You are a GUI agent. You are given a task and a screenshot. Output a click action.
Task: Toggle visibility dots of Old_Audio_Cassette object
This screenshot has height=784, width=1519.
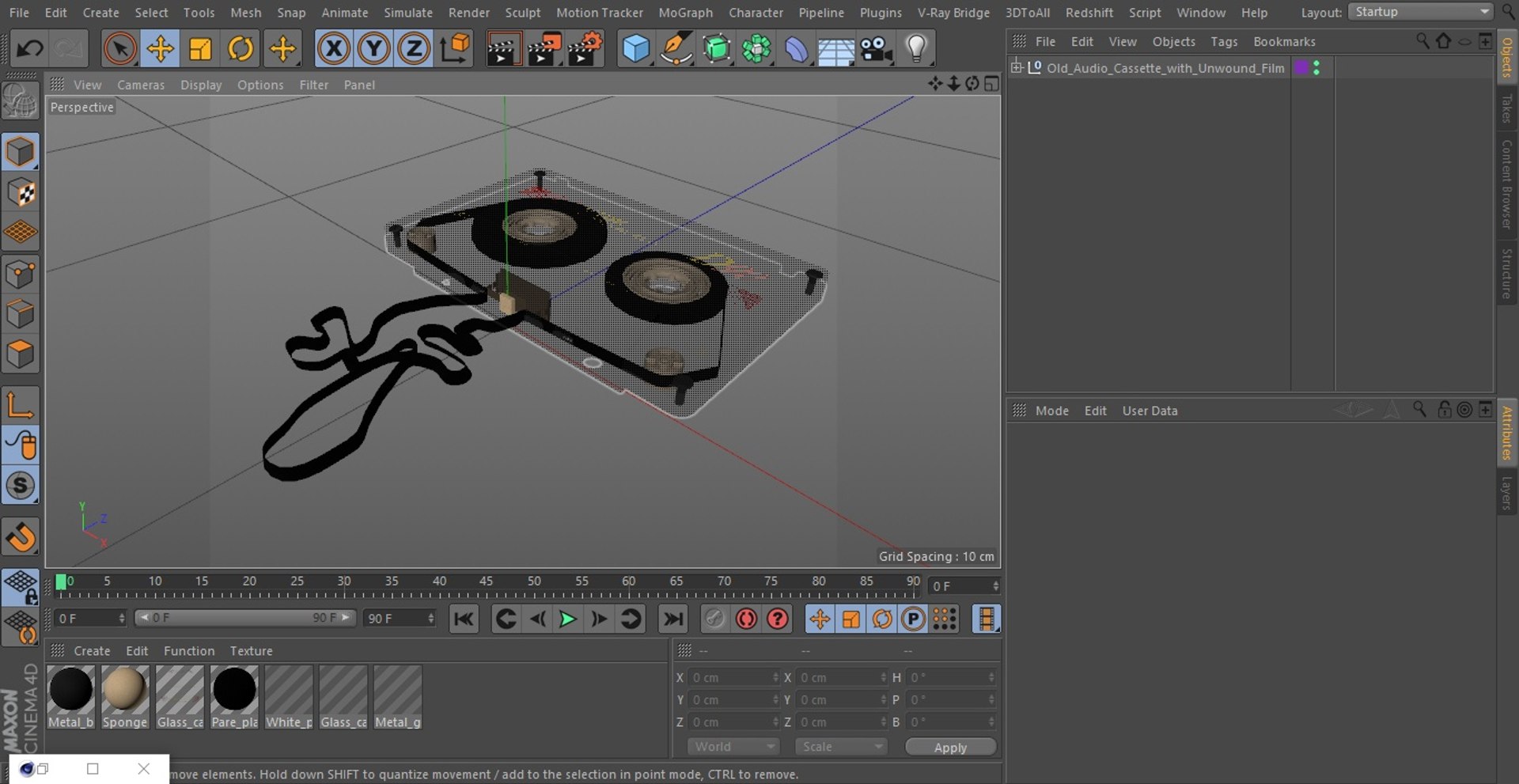1316,68
